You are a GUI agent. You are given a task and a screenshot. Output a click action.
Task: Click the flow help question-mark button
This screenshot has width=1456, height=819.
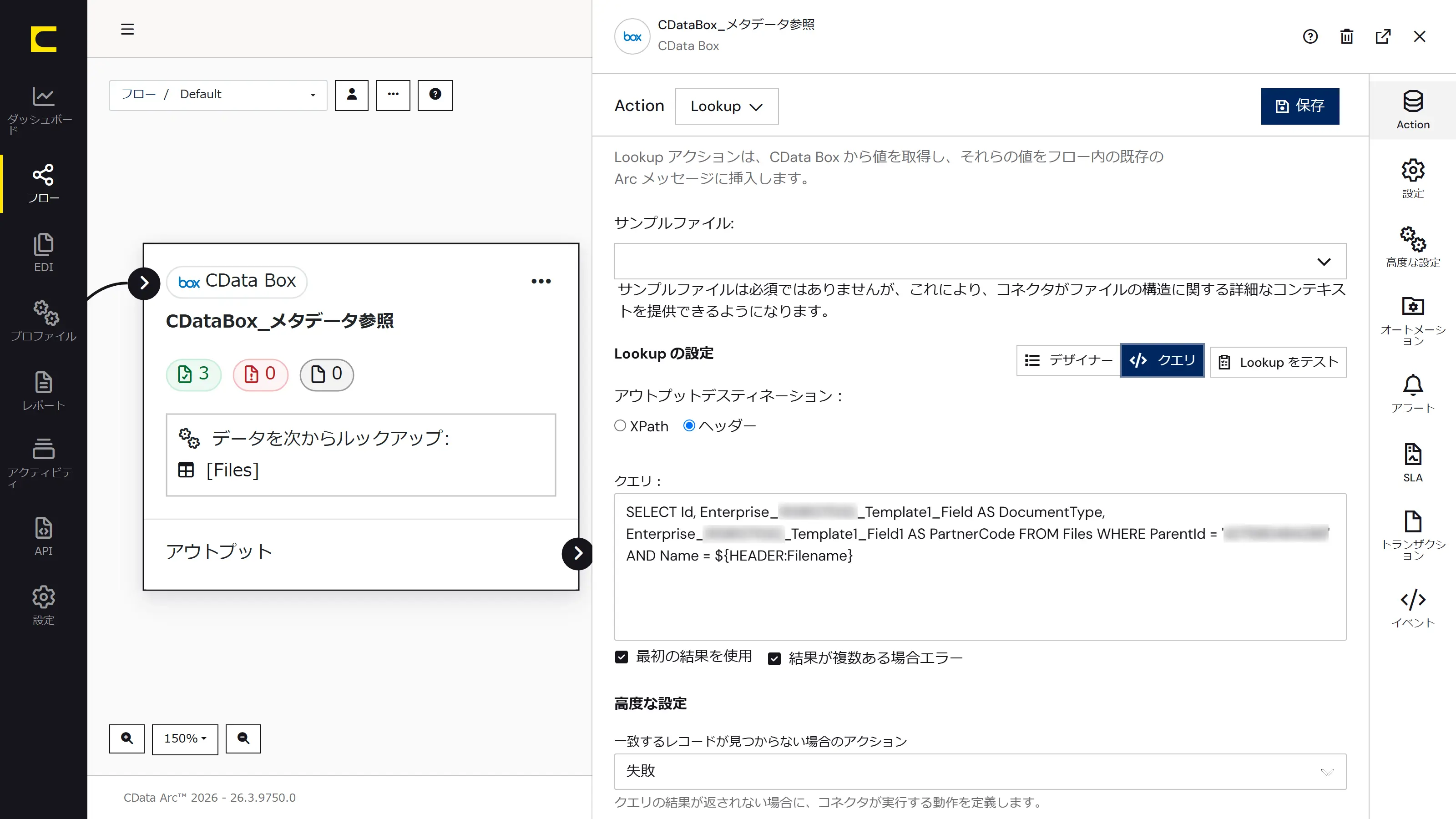click(x=435, y=95)
